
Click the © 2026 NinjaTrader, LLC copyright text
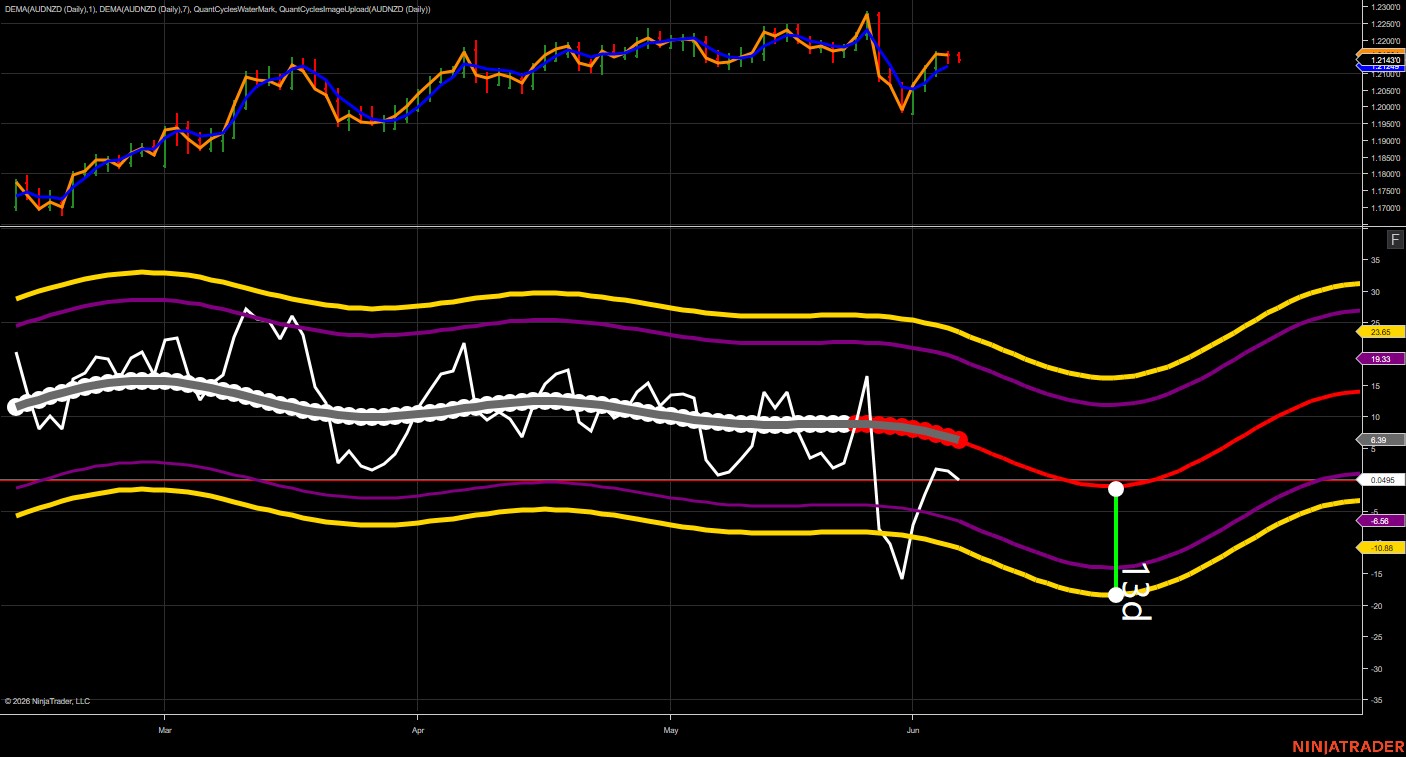click(x=47, y=701)
